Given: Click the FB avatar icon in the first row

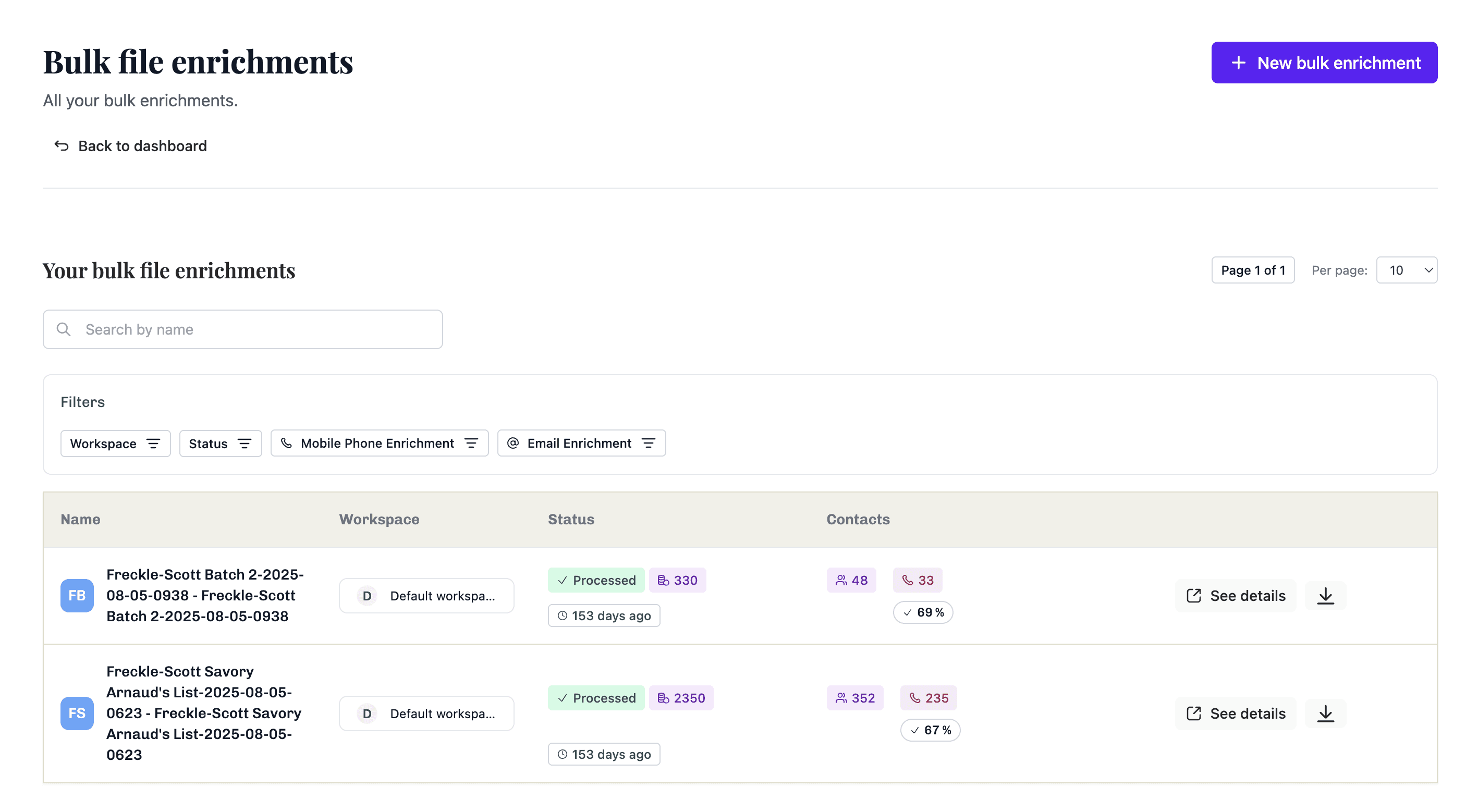Looking at the screenshot, I should (76, 595).
